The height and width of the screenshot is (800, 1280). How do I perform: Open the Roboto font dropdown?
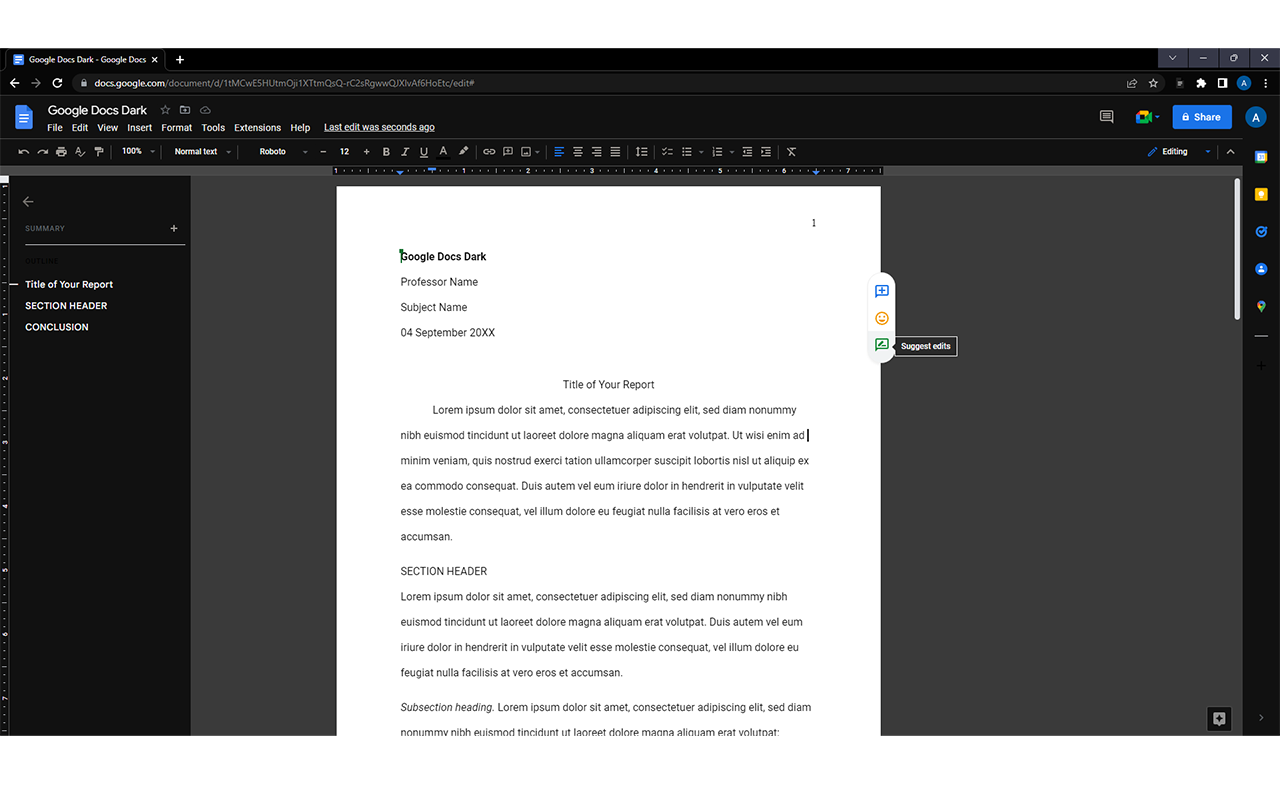pos(283,152)
